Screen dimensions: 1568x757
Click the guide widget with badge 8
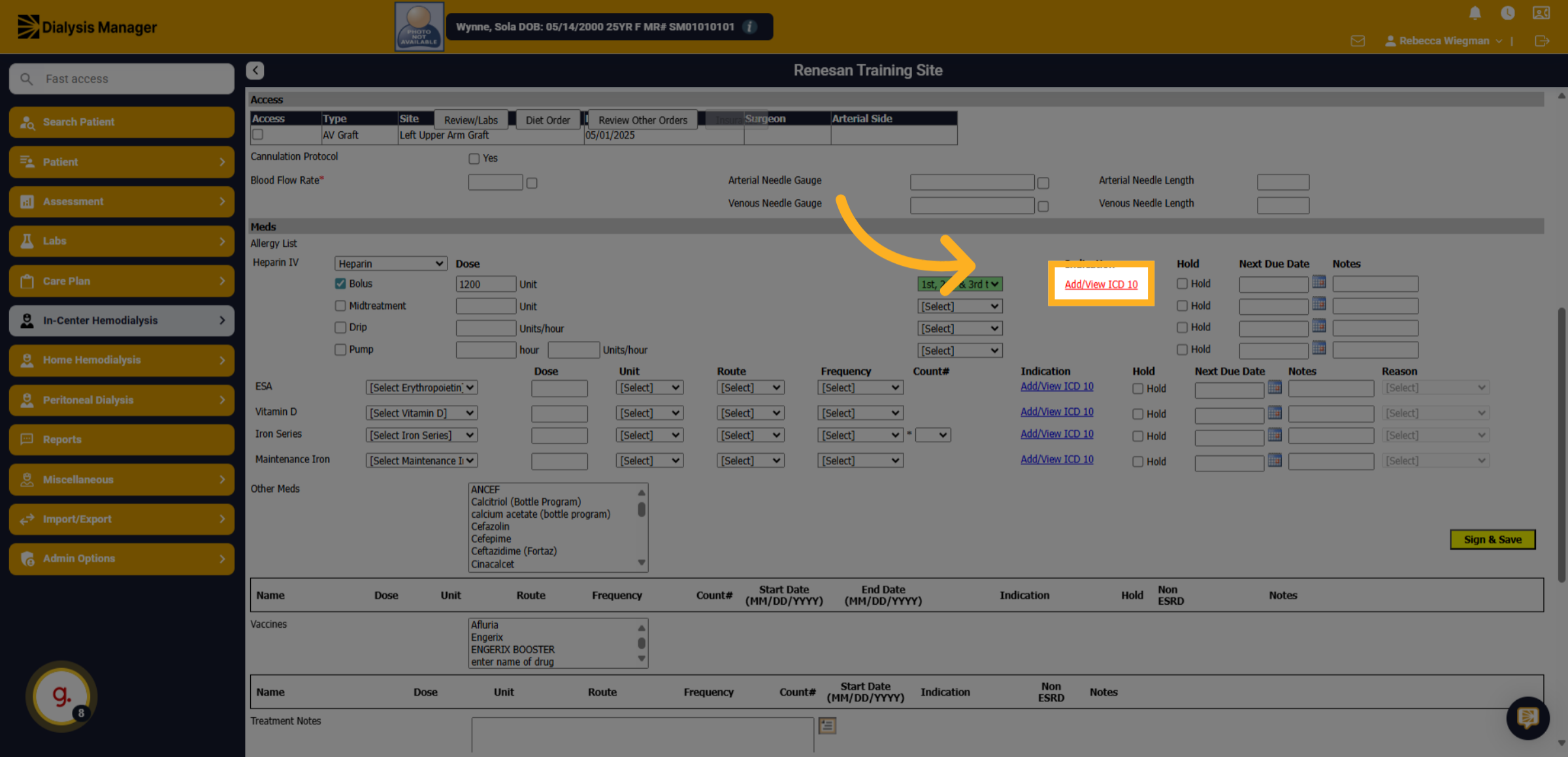tap(61, 696)
